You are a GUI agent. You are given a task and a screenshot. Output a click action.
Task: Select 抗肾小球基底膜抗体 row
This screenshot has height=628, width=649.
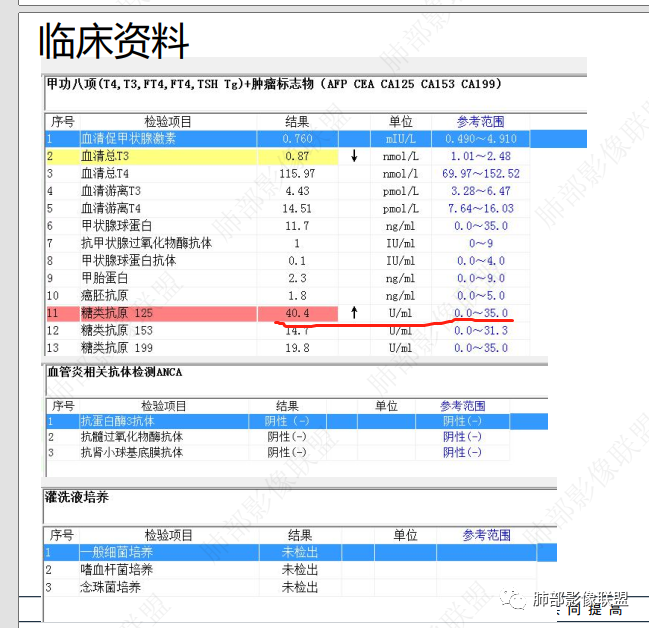pos(278,452)
